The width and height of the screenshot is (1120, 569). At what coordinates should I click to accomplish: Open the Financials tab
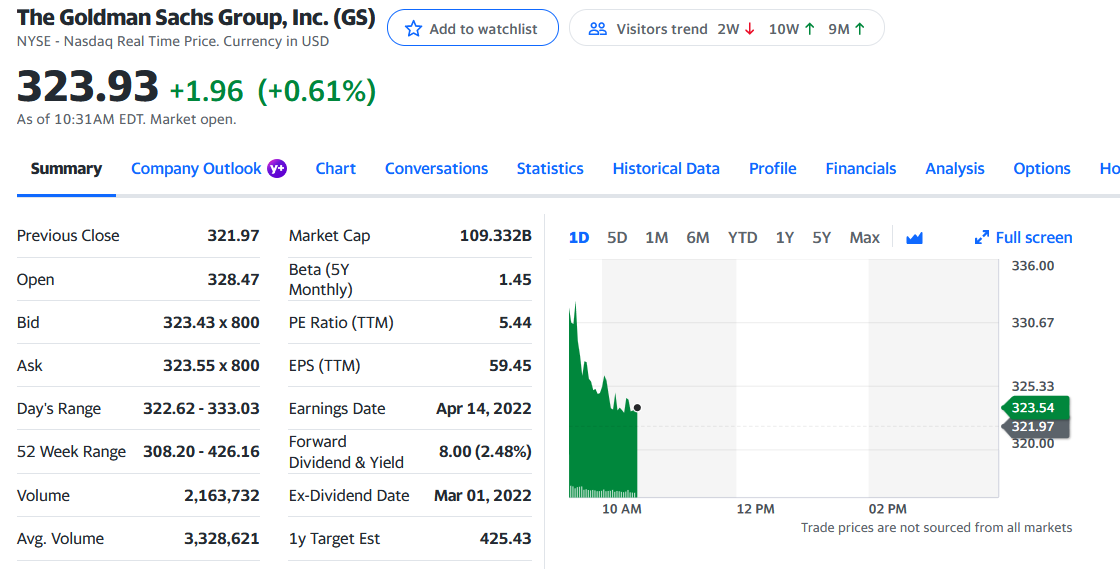[x=861, y=168]
